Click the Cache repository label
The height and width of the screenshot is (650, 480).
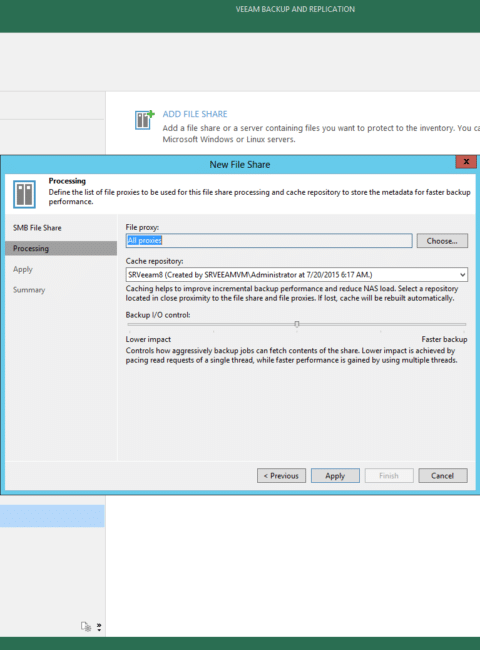[x=154, y=261]
